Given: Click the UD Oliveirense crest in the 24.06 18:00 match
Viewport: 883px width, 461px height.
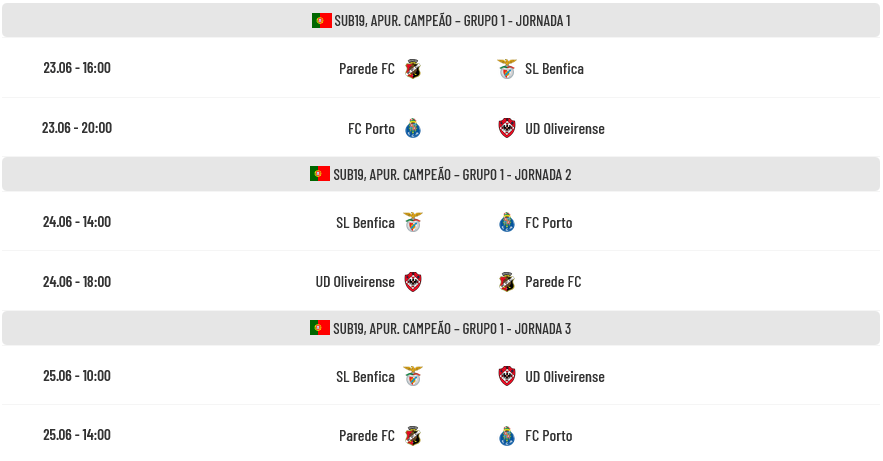Looking at the screenshot, I should click(413, 281).
